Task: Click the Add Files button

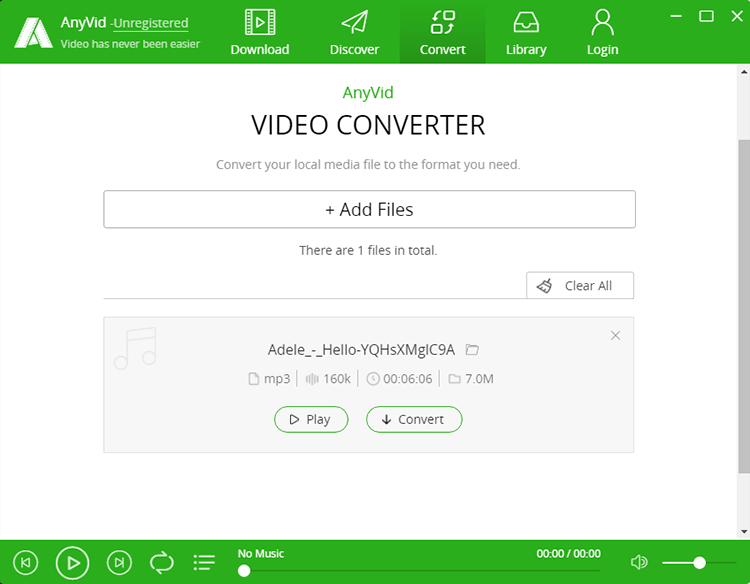Action: (369, 209)
